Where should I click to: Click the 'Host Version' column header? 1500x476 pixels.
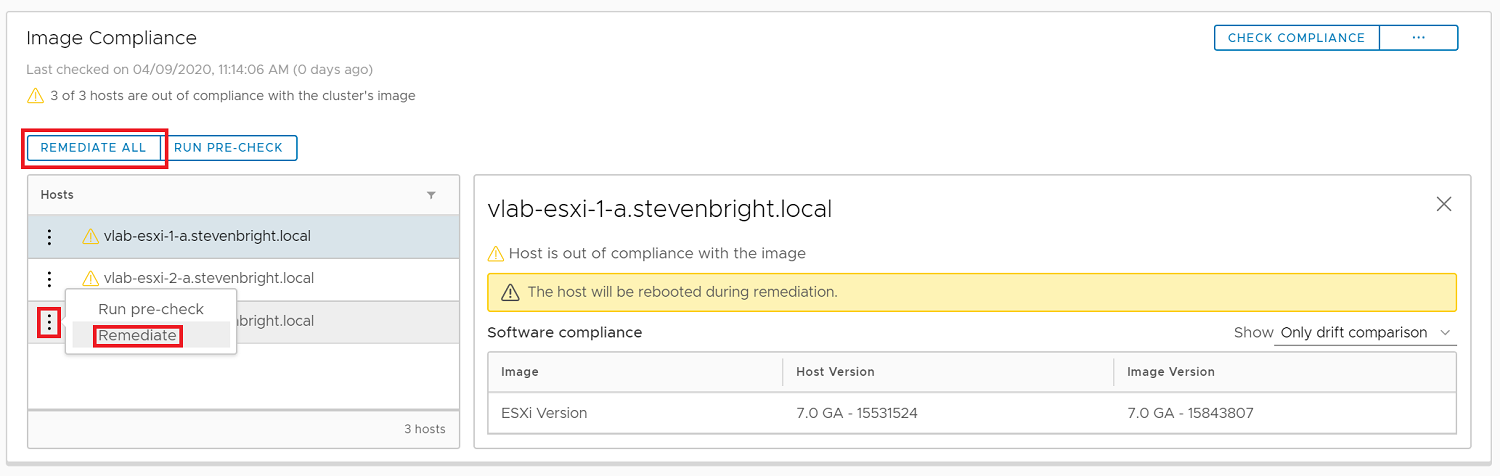(x=835, y=372)
